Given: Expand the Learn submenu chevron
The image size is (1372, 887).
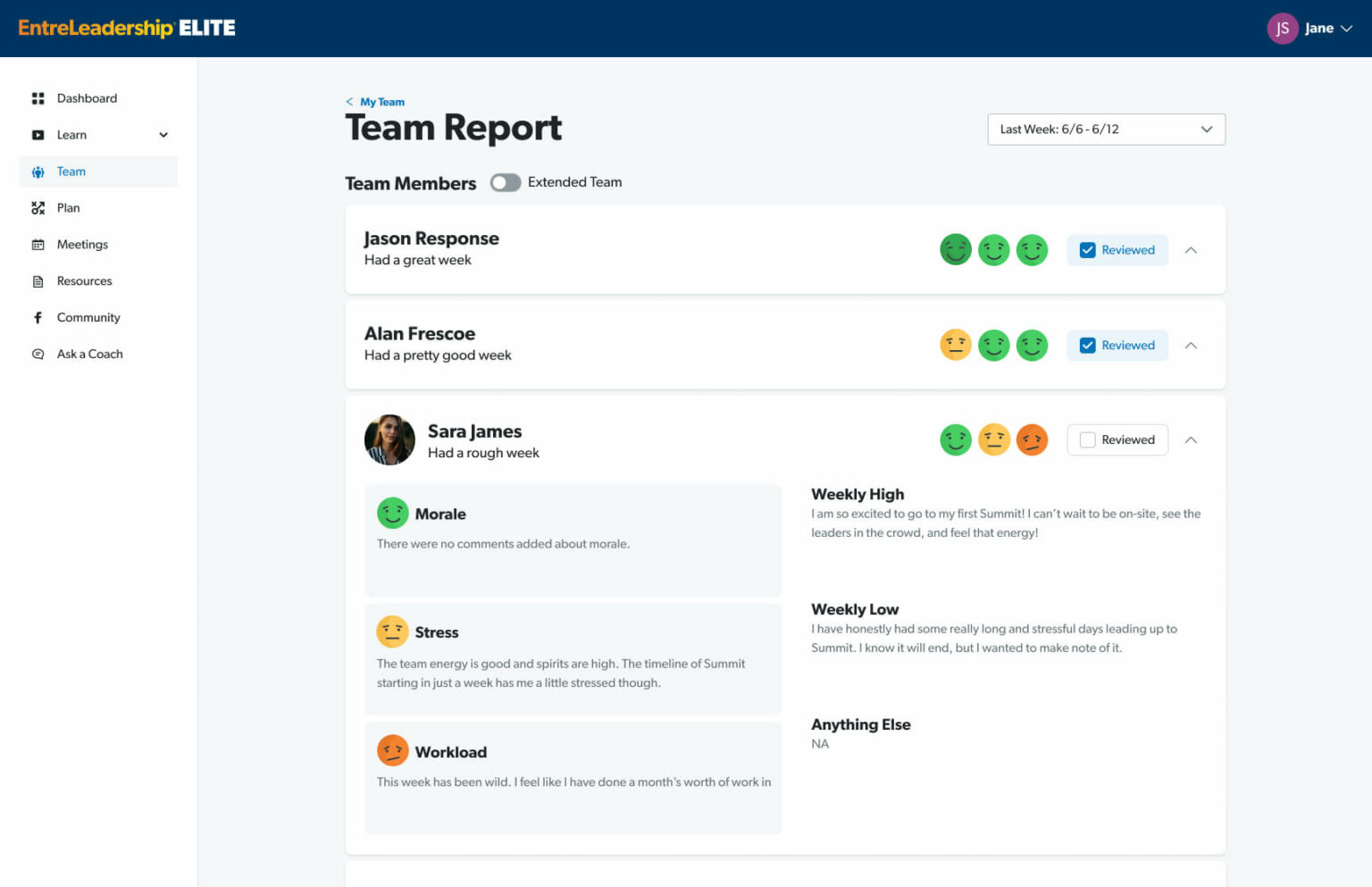Looking at the screenshot, I should (163, 135).
